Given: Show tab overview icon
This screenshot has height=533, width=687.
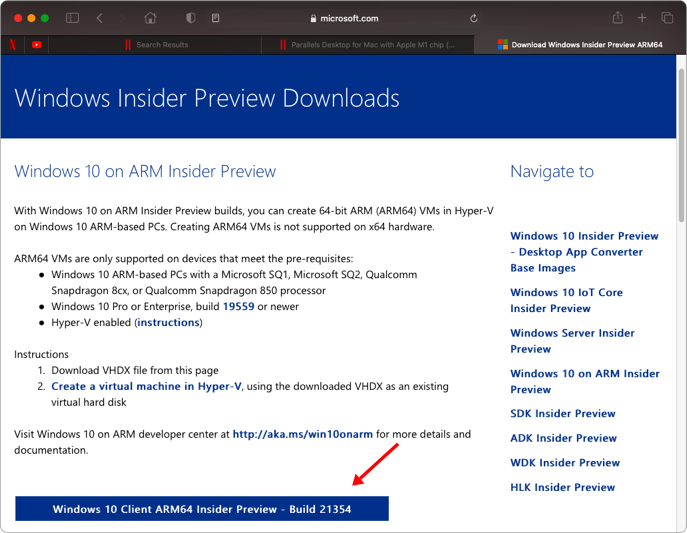Looking at the screenshot, I should click(x=667, y=18).
